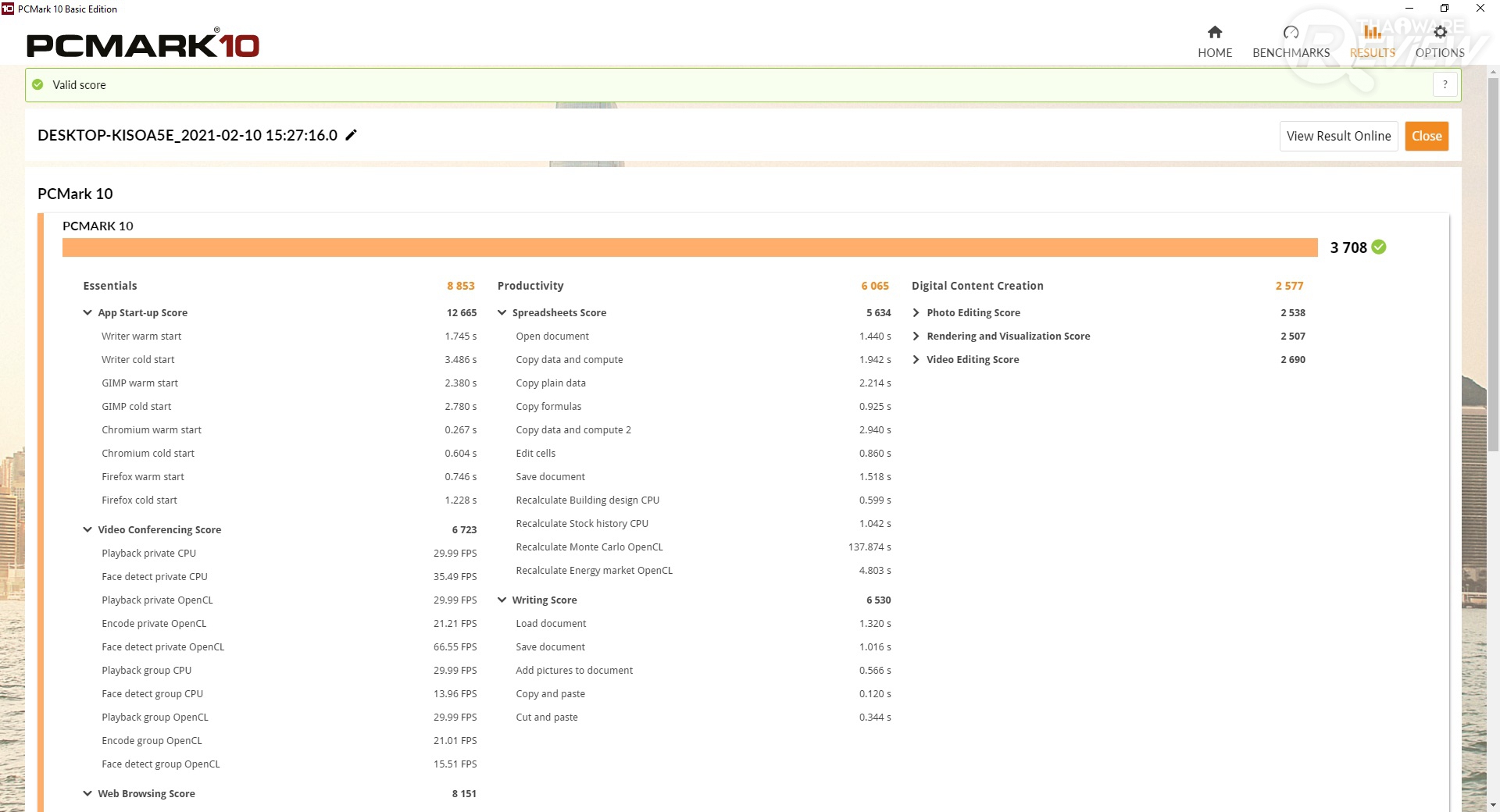Click the scroll up arrow
Screen dimensions: 1500x812
point(1493,72)
